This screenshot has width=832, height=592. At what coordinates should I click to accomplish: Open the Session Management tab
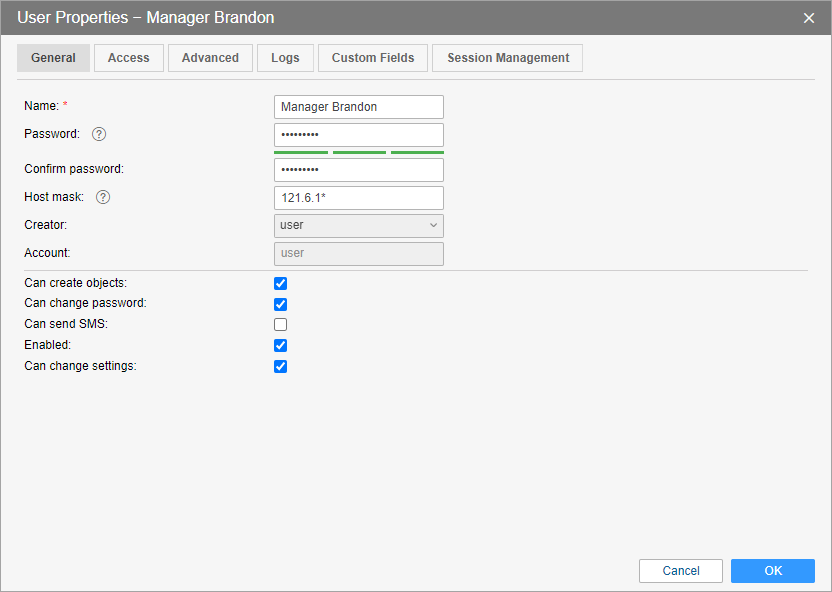(508, 58)
